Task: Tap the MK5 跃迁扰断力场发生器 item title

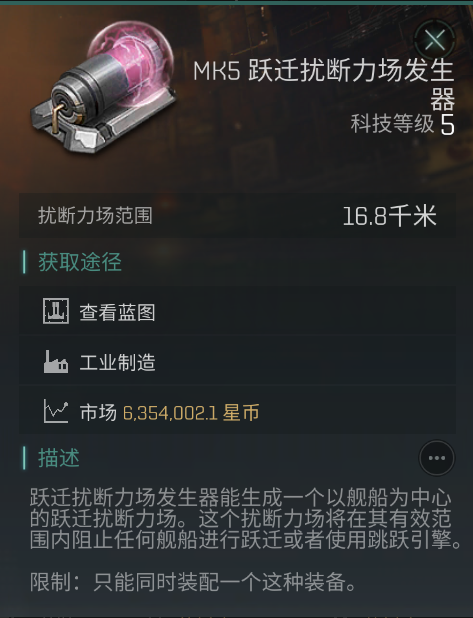Action: (324, 84)
